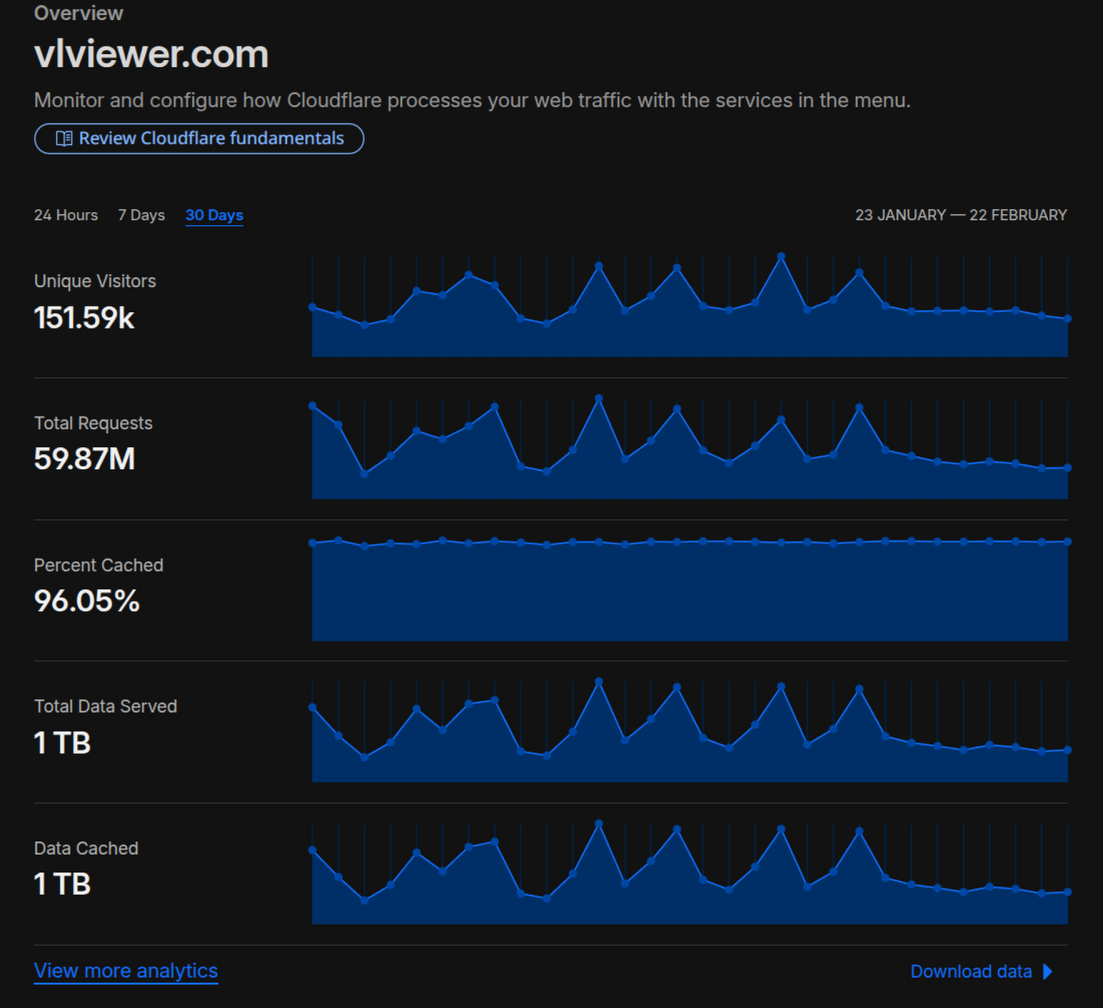1103x1008 pixels.
Task: Click the 23 January — 22 February date range
Action: click(x=960, y=215)
